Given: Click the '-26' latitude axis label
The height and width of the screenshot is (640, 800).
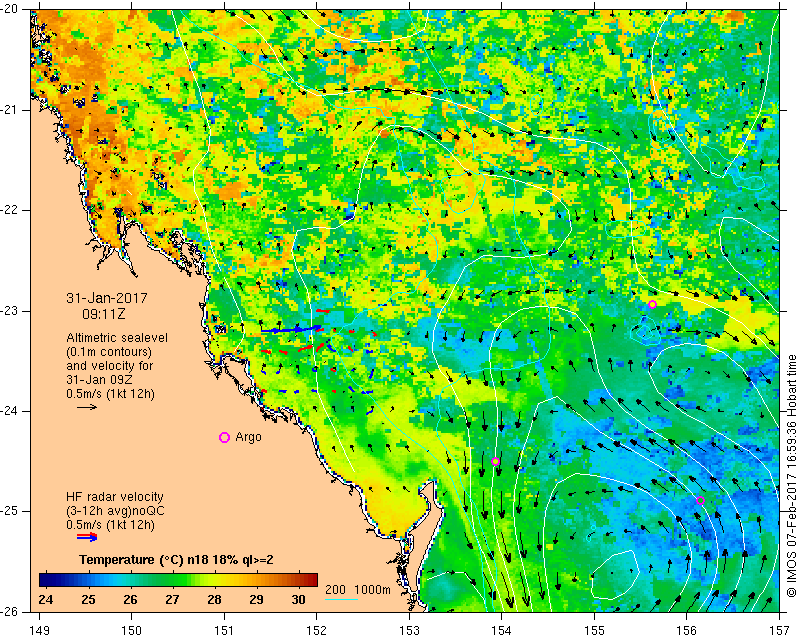Looking at the screenshot, I should click(x=9, y=612).
